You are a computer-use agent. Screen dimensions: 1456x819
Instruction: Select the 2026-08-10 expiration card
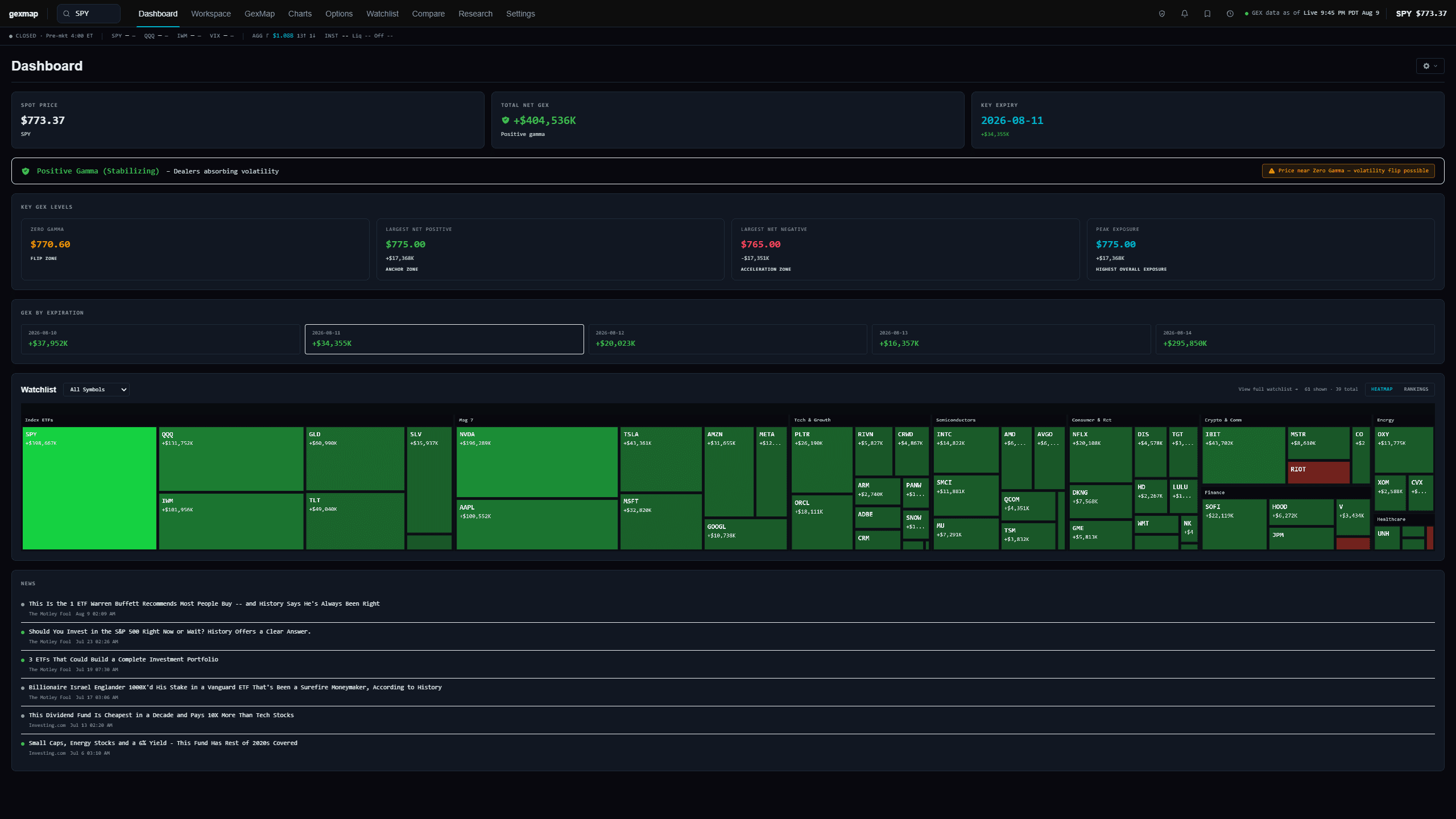160,339
